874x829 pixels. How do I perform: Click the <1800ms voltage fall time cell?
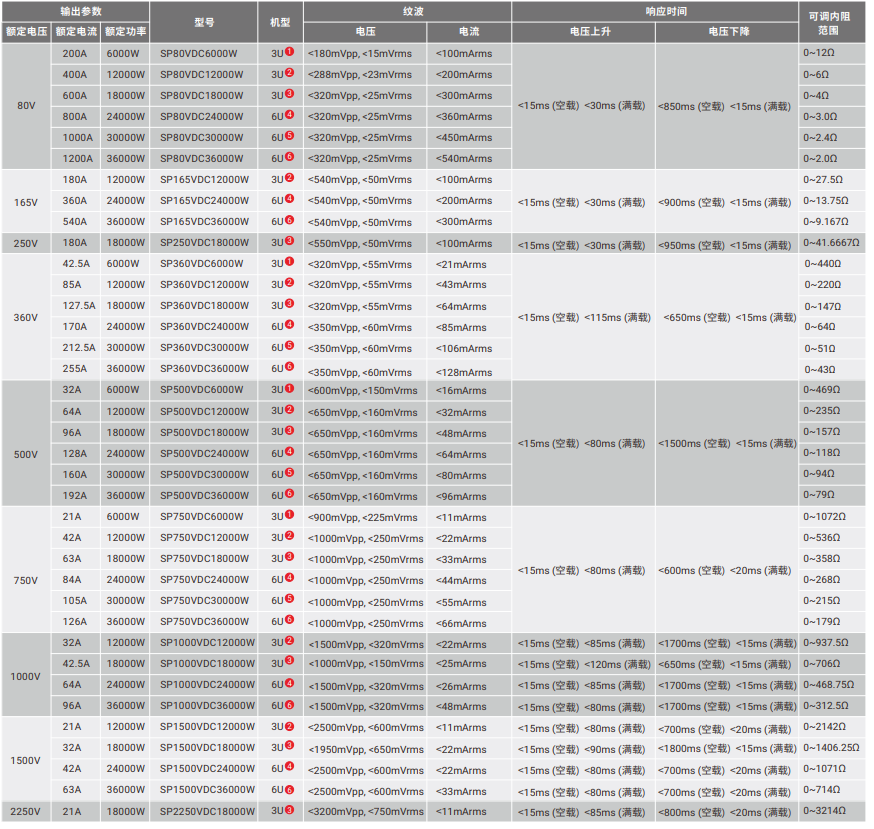[726, 748]
